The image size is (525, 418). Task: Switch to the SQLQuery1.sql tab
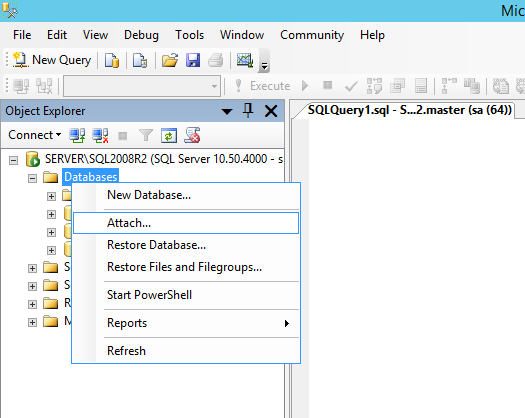(x=409, y=110)
